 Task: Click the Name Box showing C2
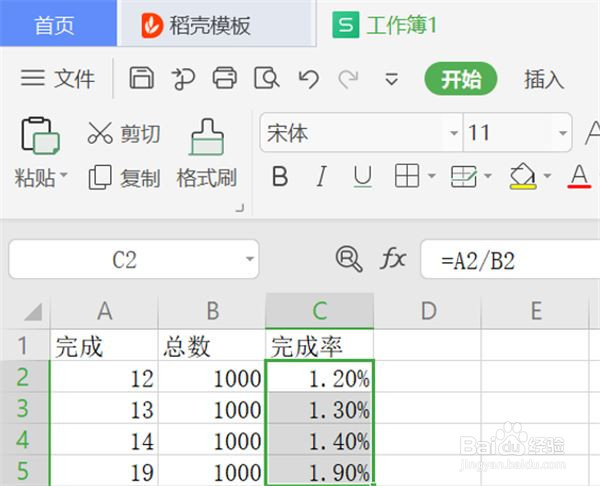pyautogui.click(x=134, y=259)
